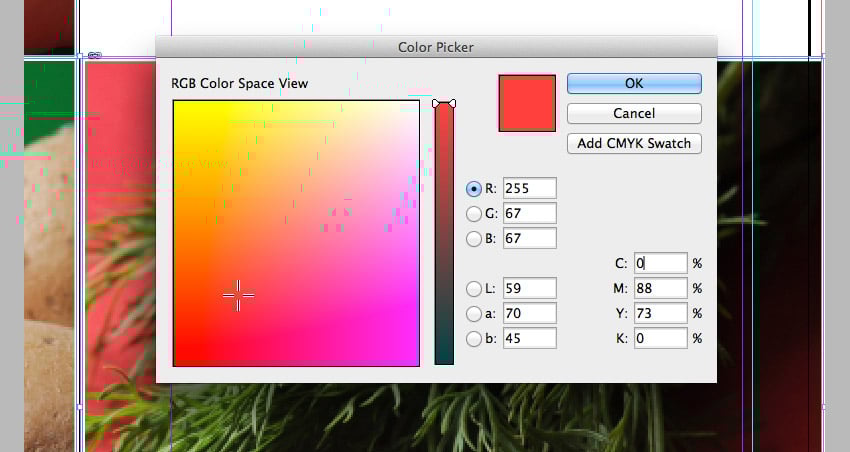The image size is (850, 452).
Task: Click the L value field showing 59
Action: click(530, 288)
